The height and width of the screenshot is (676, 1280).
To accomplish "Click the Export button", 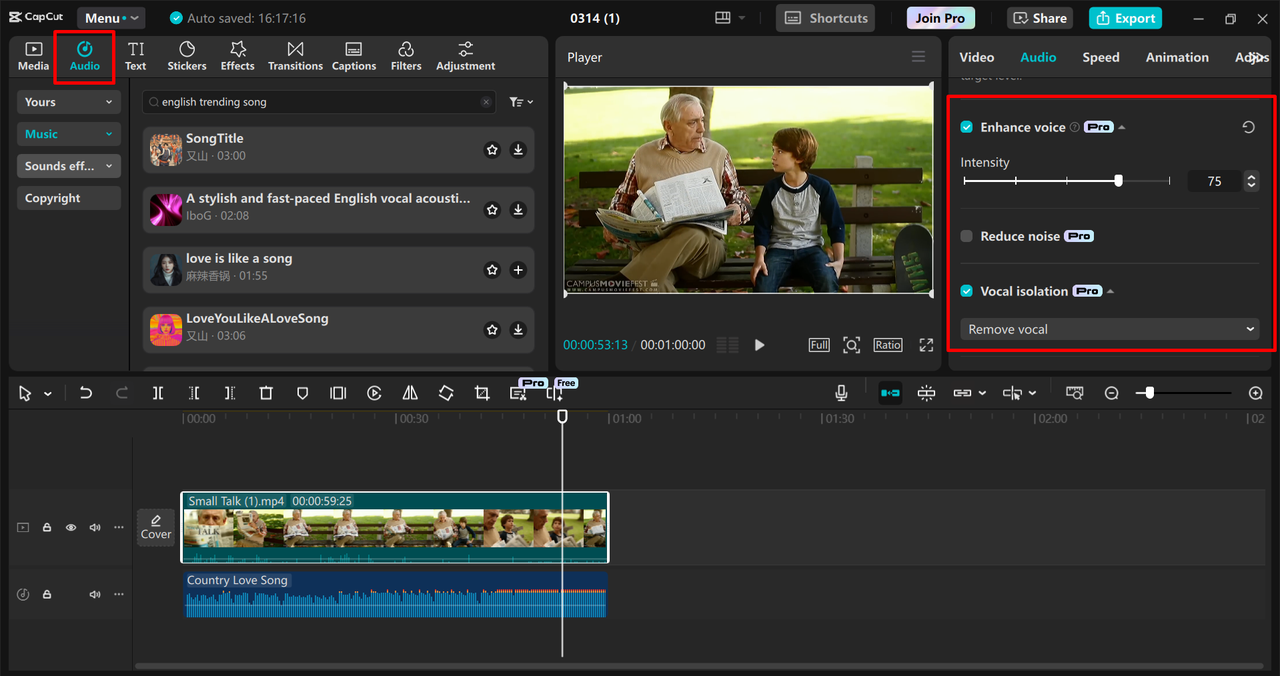I will click(x=1124, y=18).
